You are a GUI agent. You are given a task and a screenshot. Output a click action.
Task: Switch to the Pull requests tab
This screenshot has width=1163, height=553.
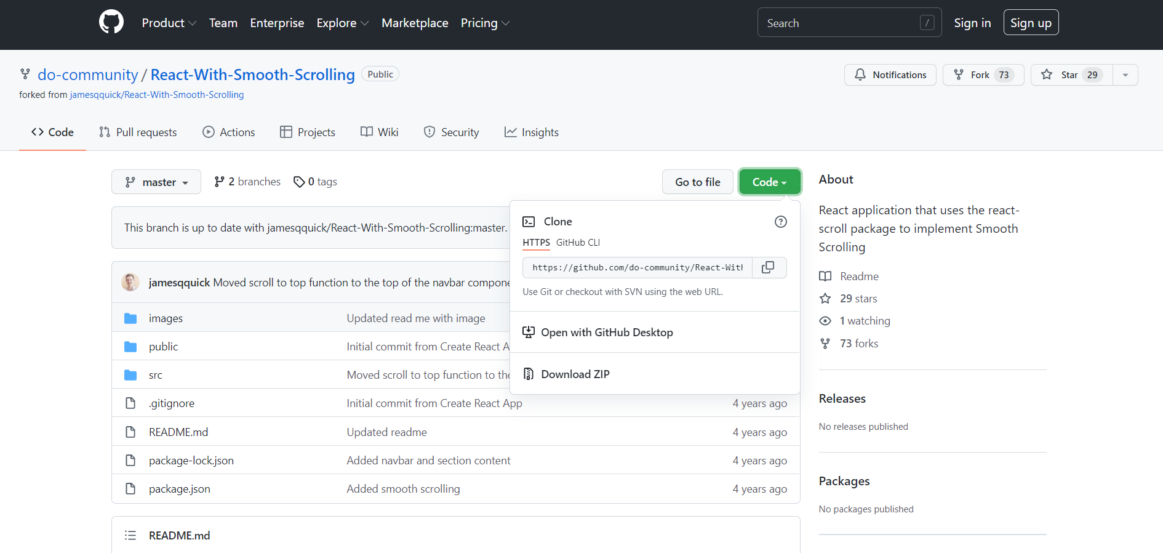(x=137, y=132)
